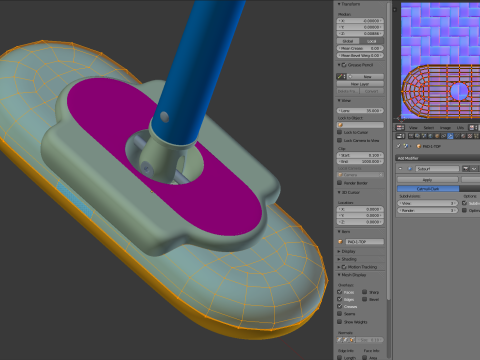Viewport: 480px width, 360px height.
Task: Toggle the Edges overlay checkbox
Action: coord(339,299)
